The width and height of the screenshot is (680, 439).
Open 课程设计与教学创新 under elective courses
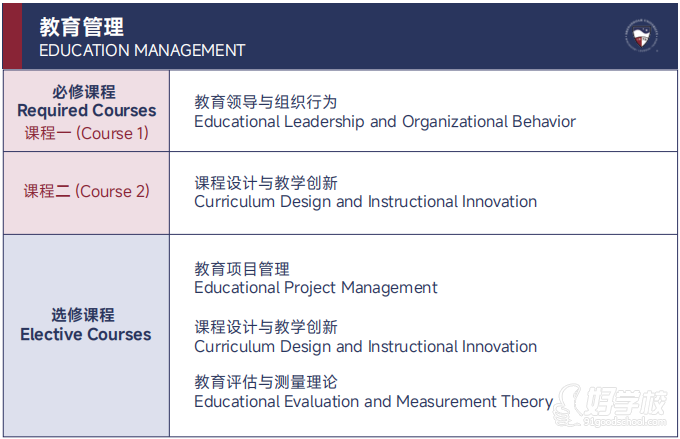click(266, 327)
